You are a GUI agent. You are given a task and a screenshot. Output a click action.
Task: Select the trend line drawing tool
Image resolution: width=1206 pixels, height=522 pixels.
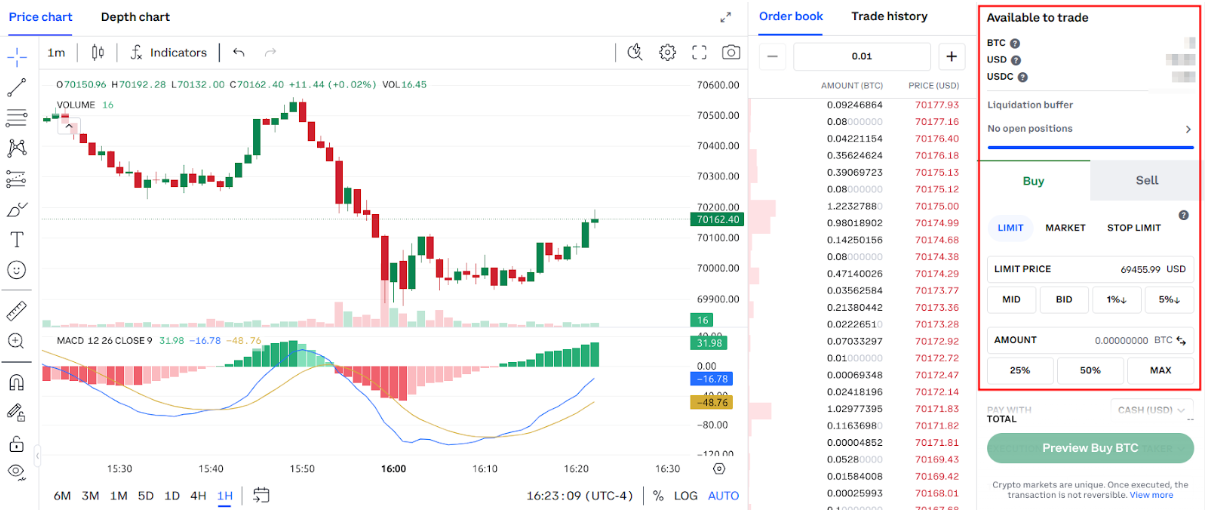(x=16, y=88)
